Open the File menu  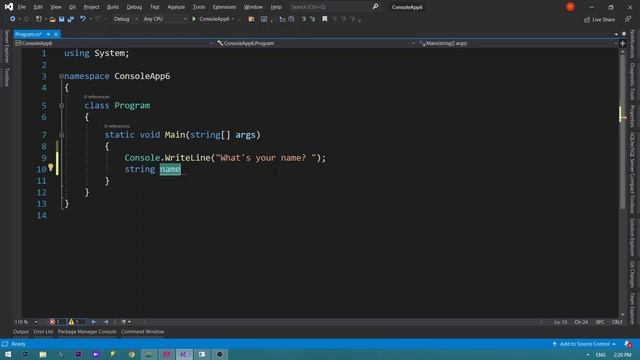coord(22,7)
